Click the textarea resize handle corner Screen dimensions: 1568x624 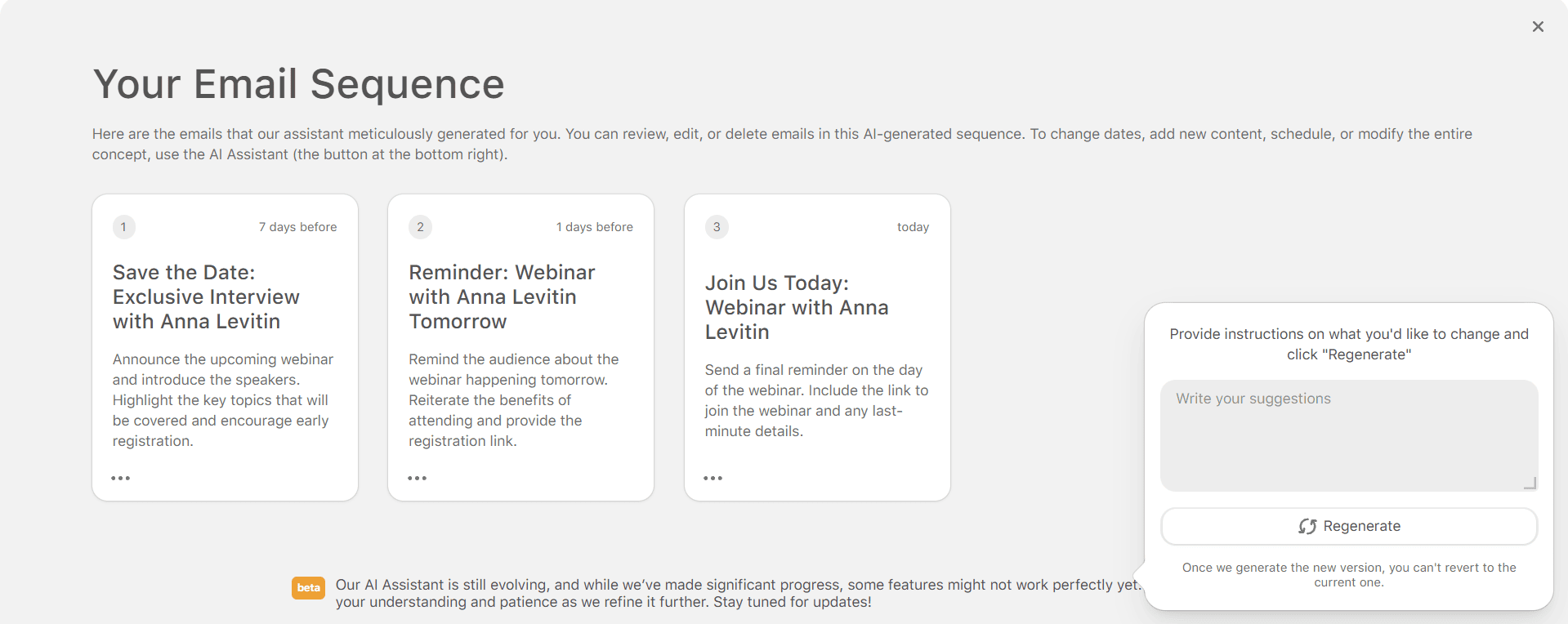[x=1530, y=482]
